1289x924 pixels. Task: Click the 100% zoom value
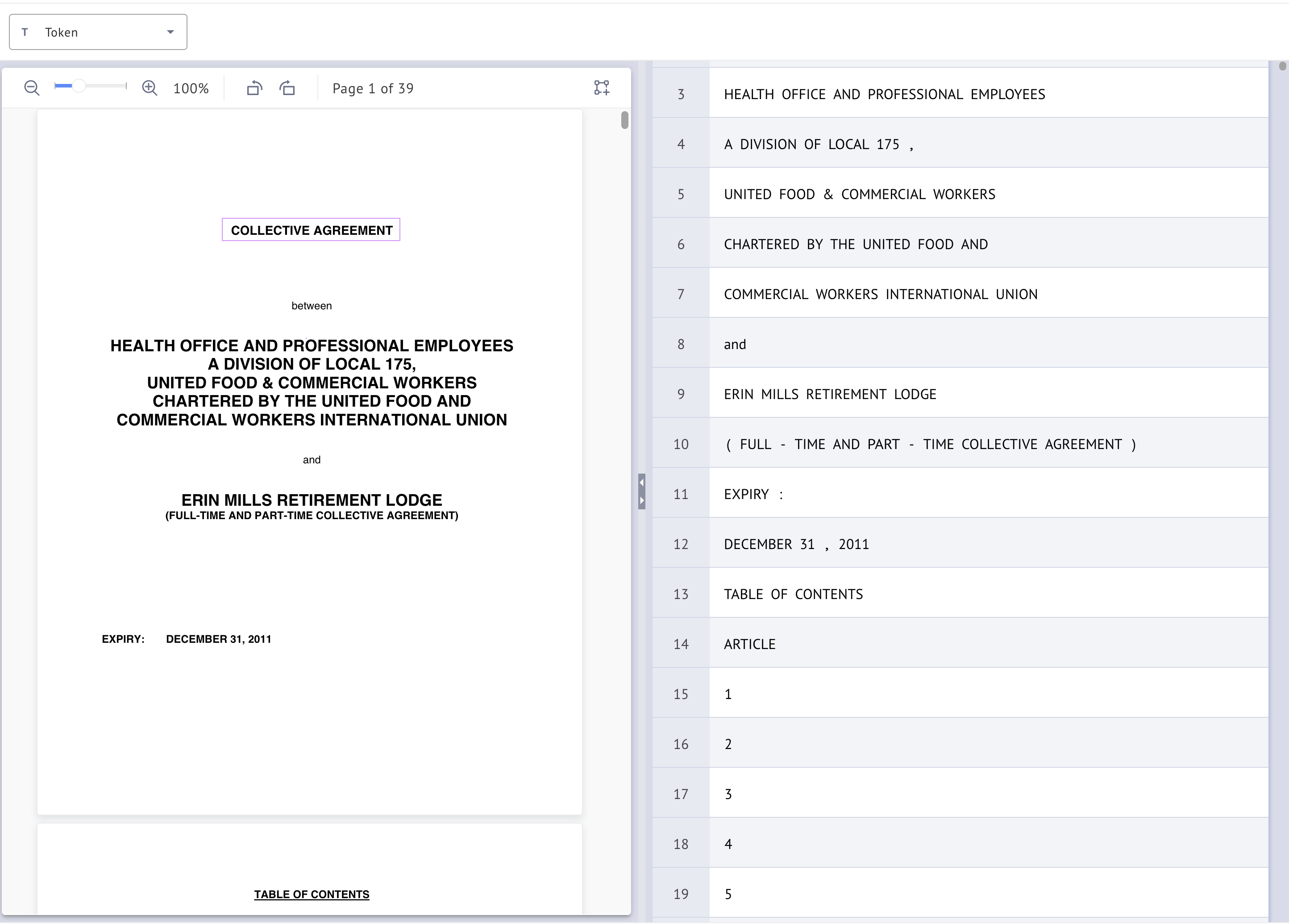click(191, 89)
